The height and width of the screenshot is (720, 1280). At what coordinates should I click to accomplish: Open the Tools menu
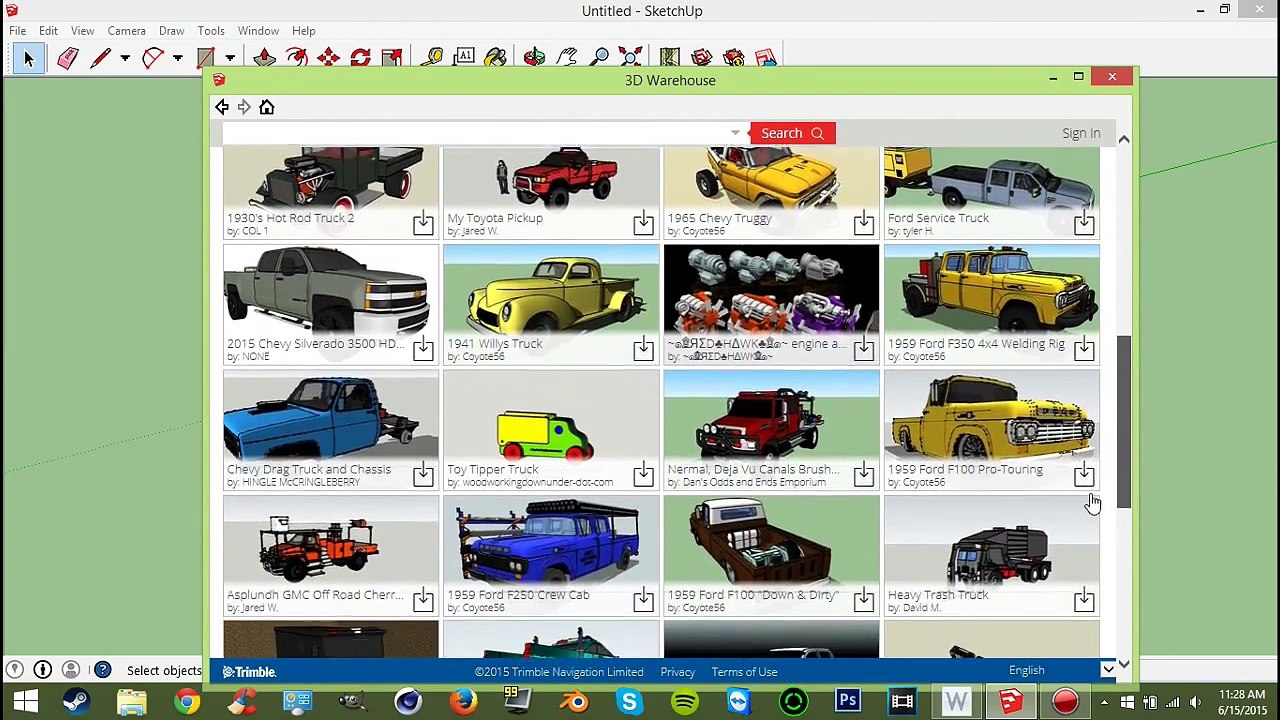click(211, 31)
